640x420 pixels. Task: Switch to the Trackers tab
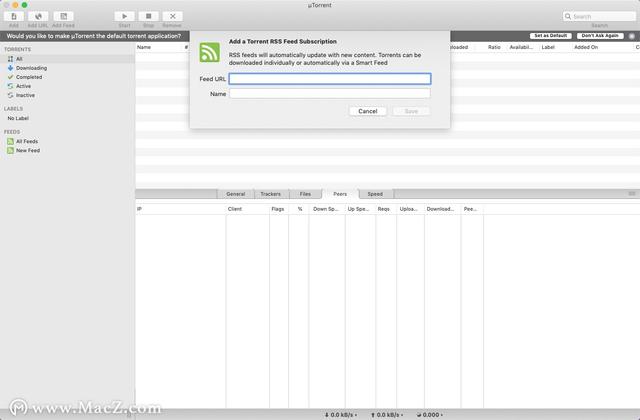tap(271, 194)
